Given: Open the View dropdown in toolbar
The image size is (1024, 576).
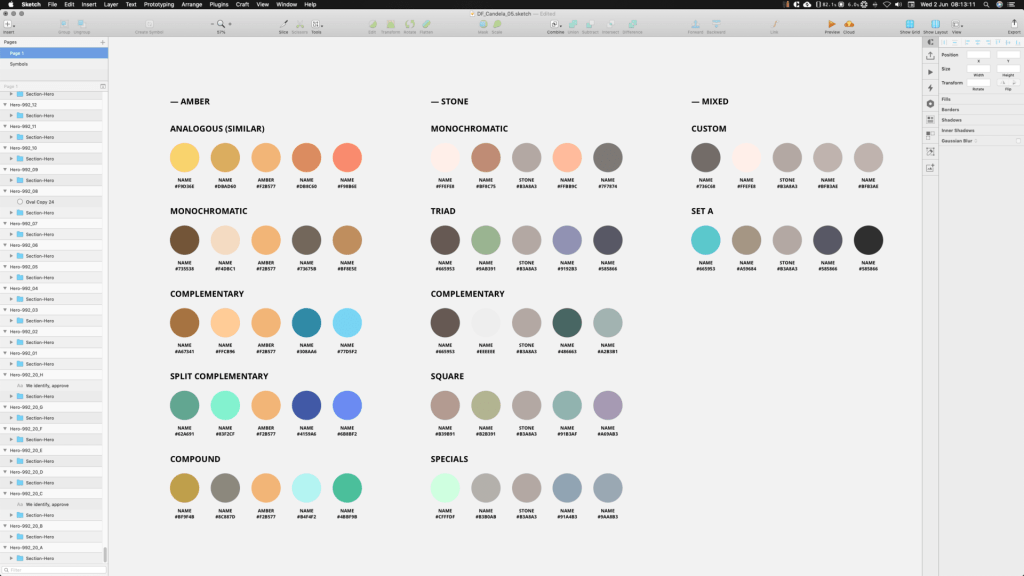Looking at the screenshot, I should tap(957, 25).
